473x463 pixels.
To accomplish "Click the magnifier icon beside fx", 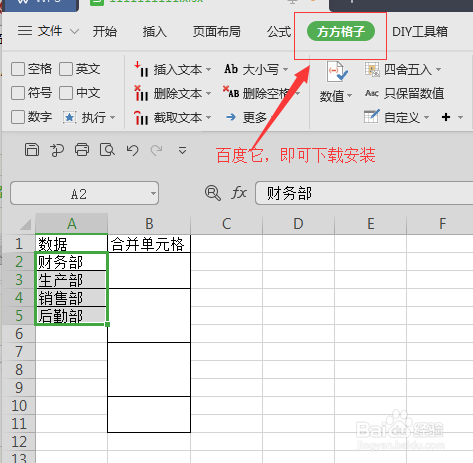I will coord(213,193).
